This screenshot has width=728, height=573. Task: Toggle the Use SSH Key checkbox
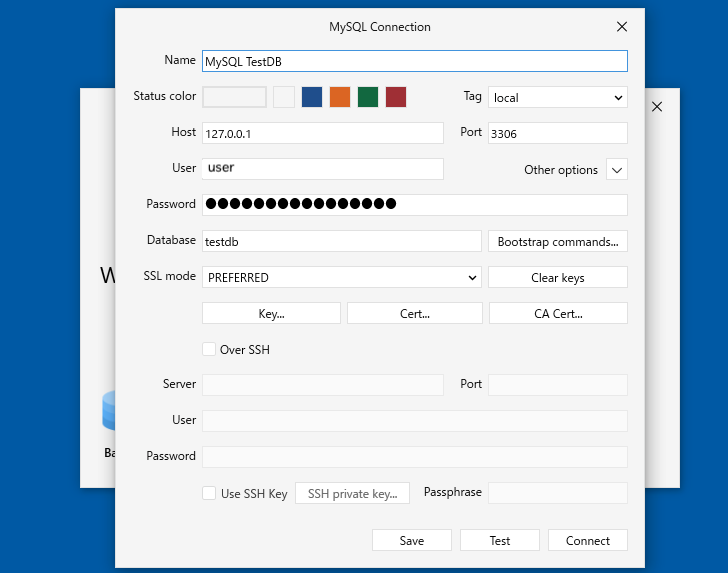tap(209, 493)
